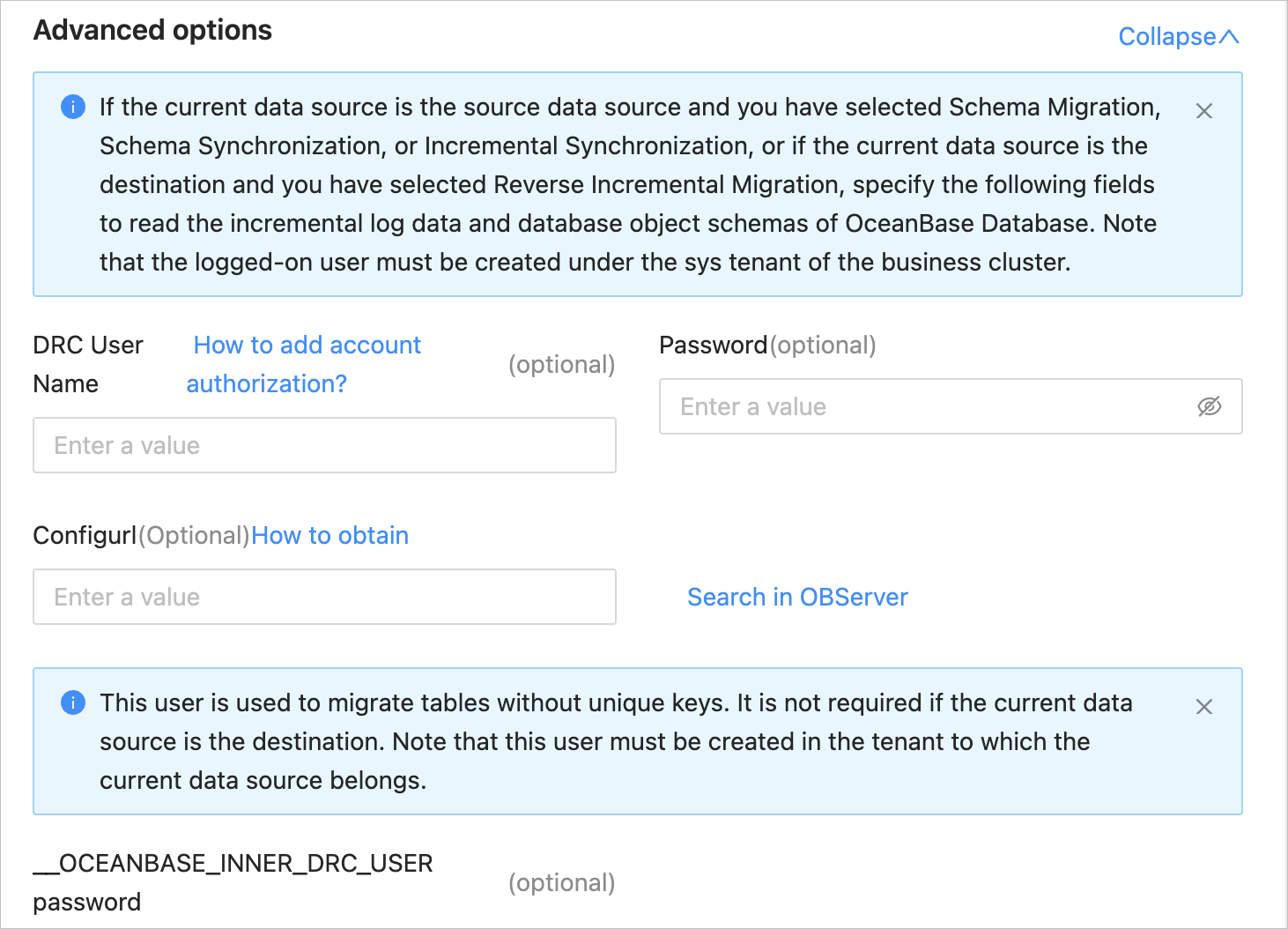Open "How to add account authorization?" link
This screenshot has height=929, width=1288.
pyautogui.click(x=306, y=346)
